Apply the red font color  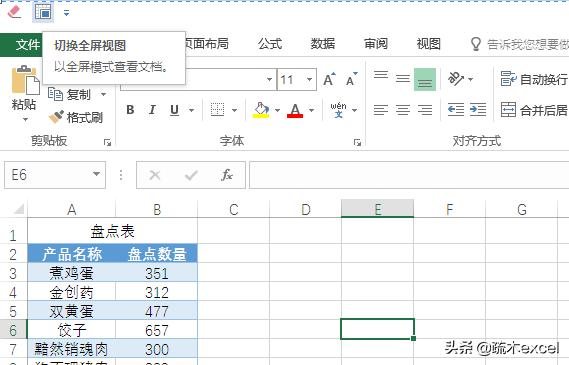(x=295, y=110)
